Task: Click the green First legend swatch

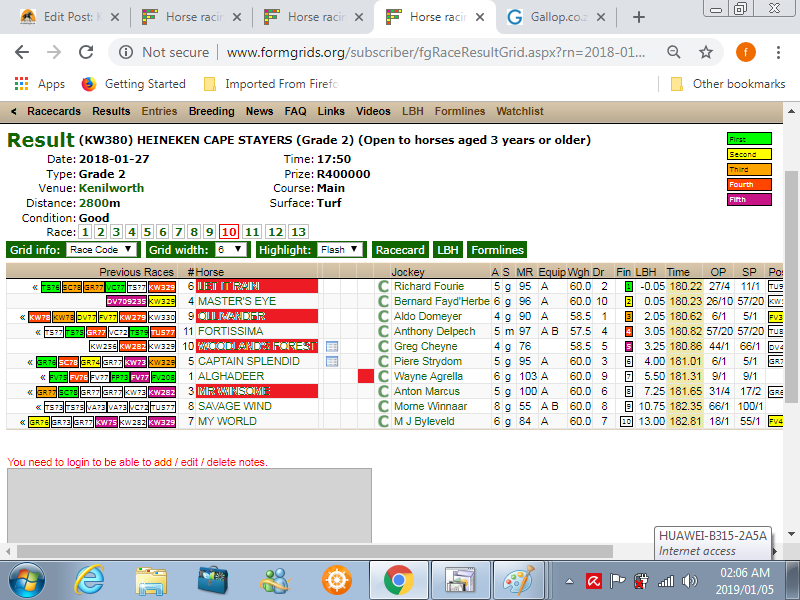Action: (x=749, y=139)
